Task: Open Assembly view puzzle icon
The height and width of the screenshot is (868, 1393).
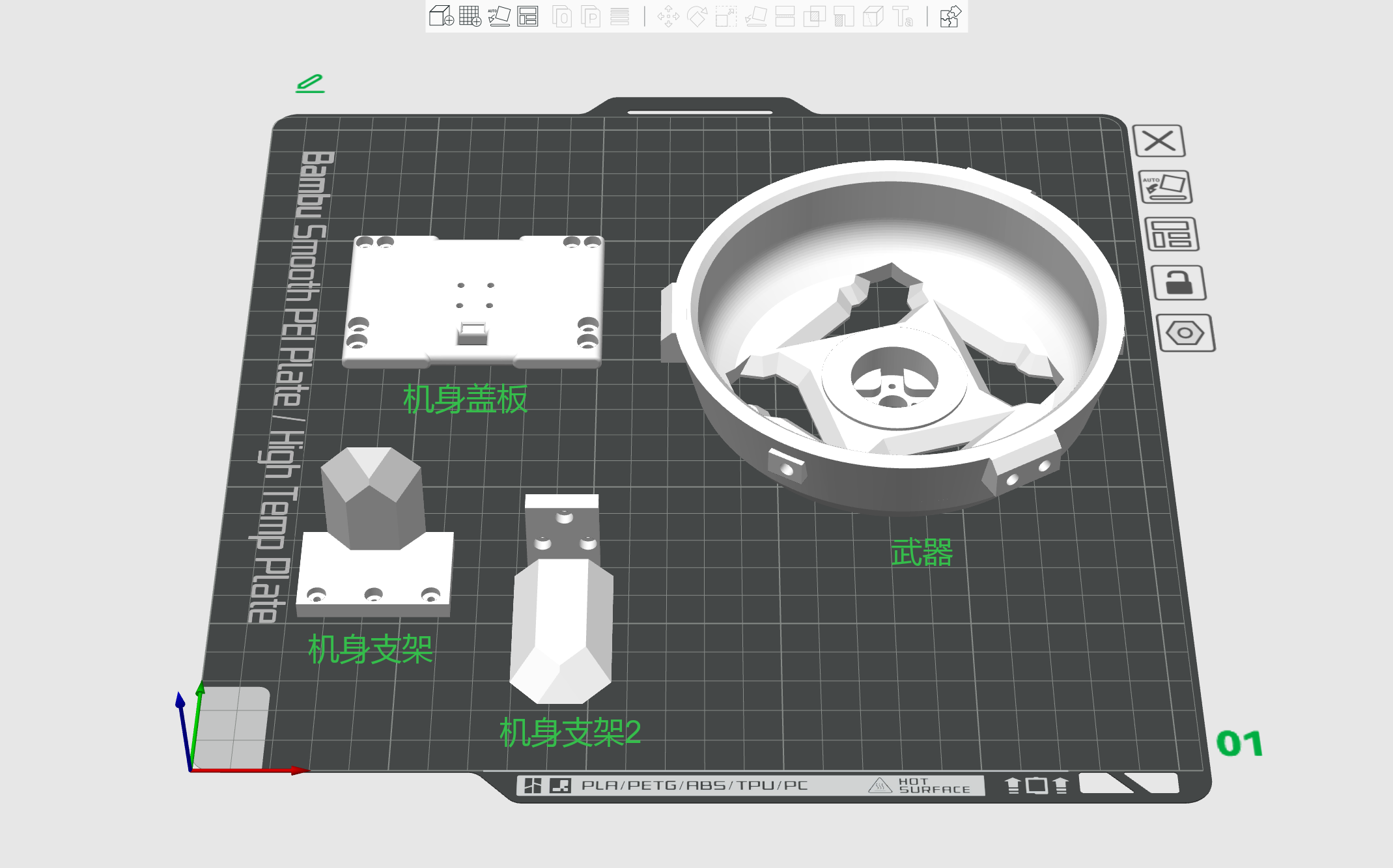Action: 950,16
